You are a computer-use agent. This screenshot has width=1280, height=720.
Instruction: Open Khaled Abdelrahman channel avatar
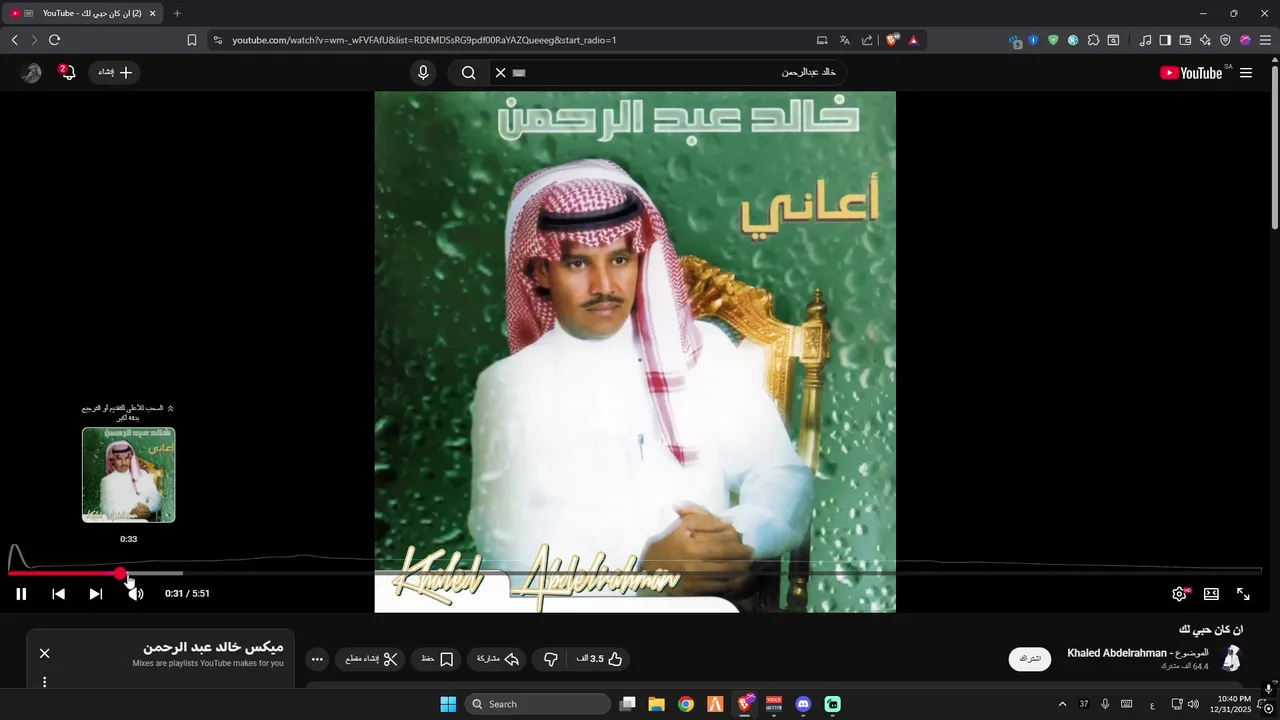pyautogui.click(x=1232, y=658)
